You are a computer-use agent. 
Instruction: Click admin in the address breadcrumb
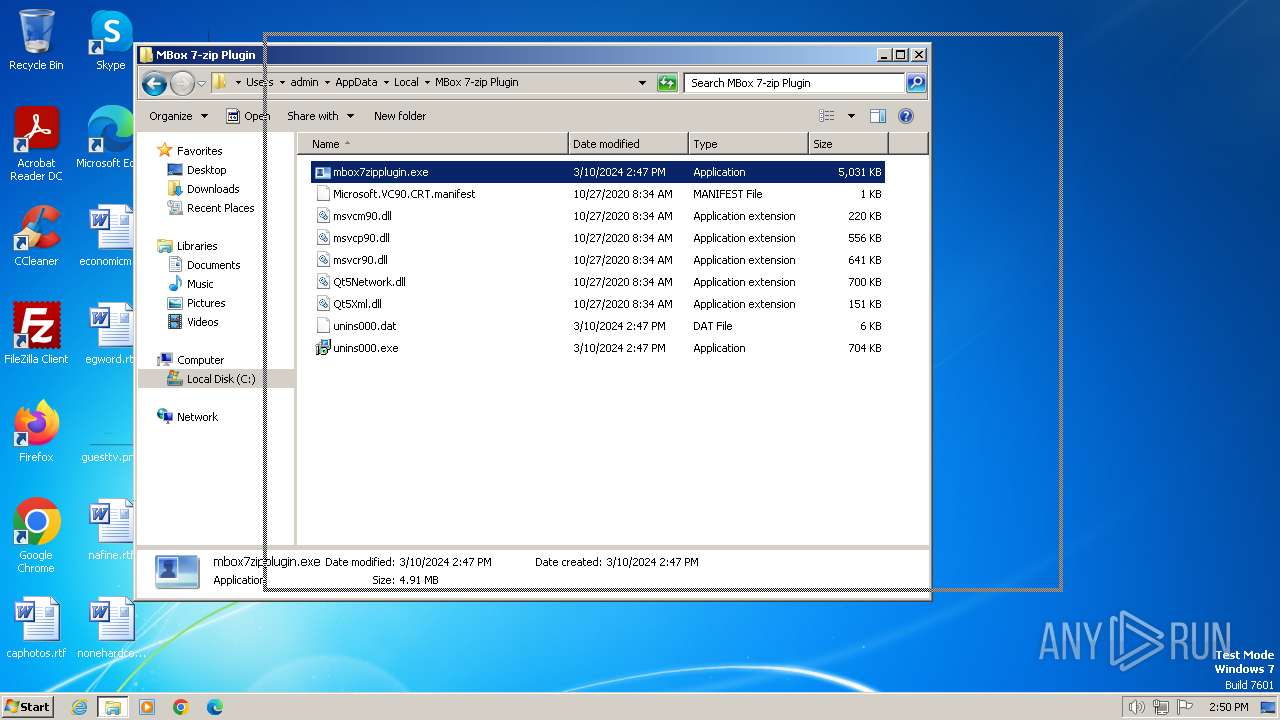304,83
